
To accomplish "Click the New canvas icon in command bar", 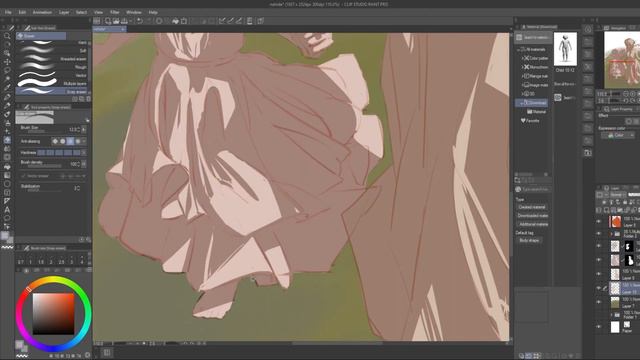I will tap(108, 21).
